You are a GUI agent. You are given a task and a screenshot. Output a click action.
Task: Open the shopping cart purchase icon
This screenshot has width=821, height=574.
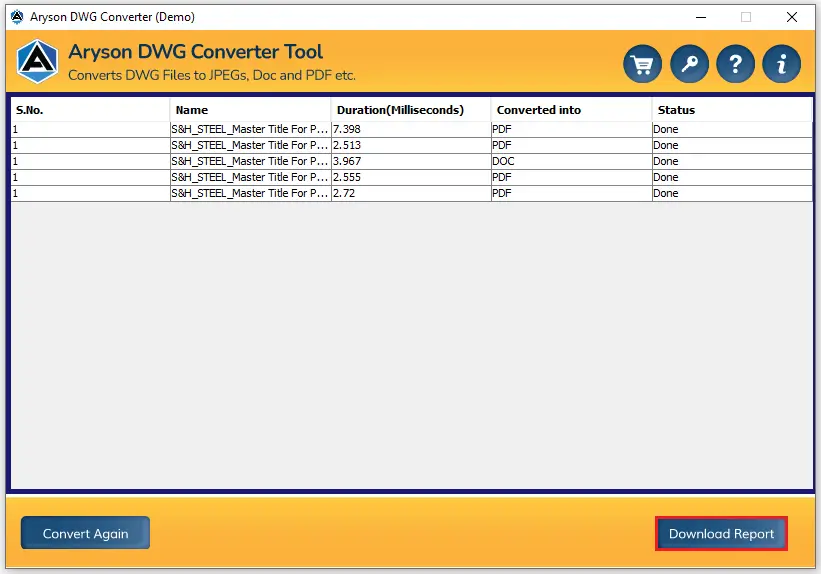642,64
